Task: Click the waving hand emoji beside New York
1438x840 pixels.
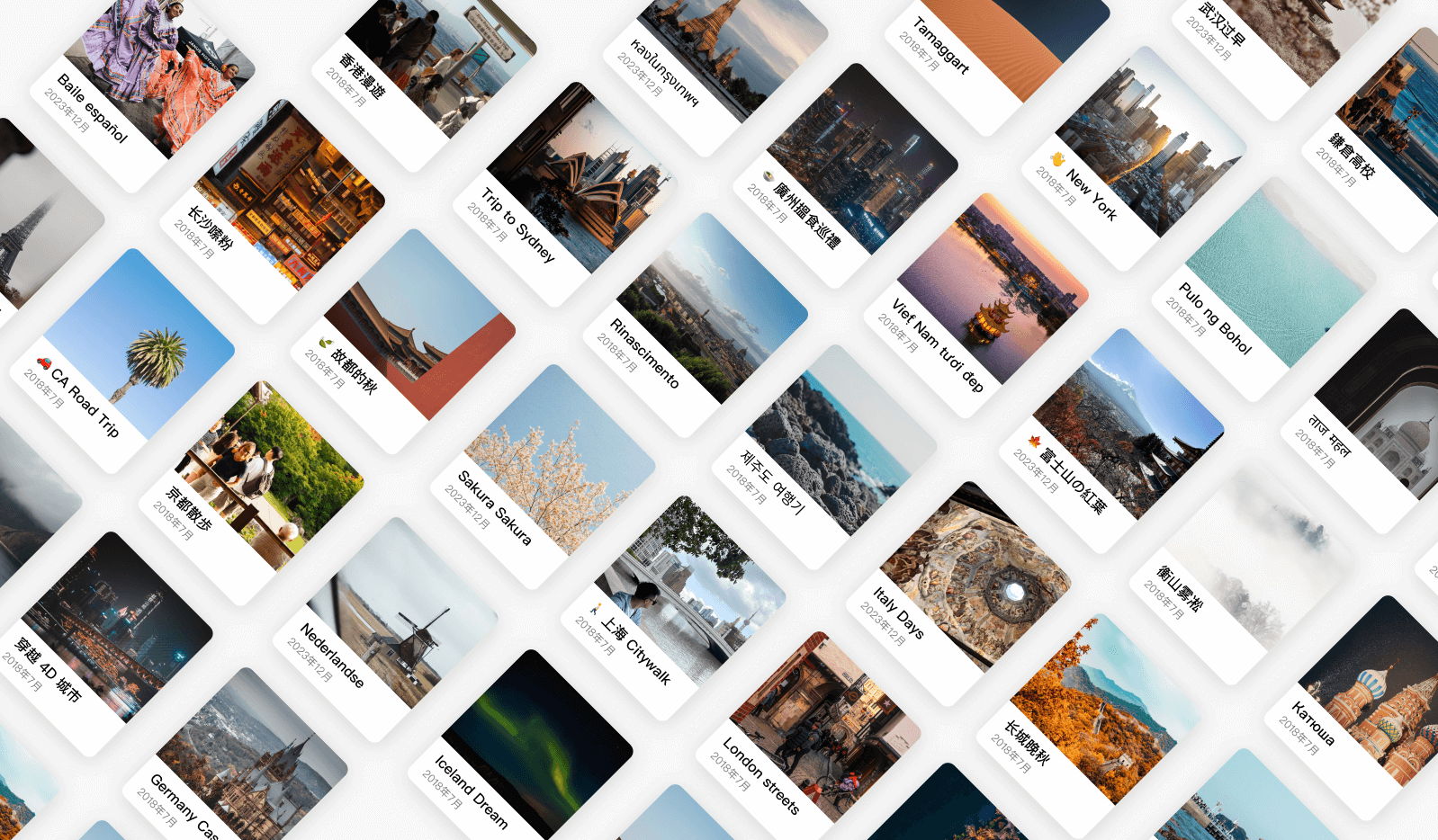Action: tap(1058, 160)
